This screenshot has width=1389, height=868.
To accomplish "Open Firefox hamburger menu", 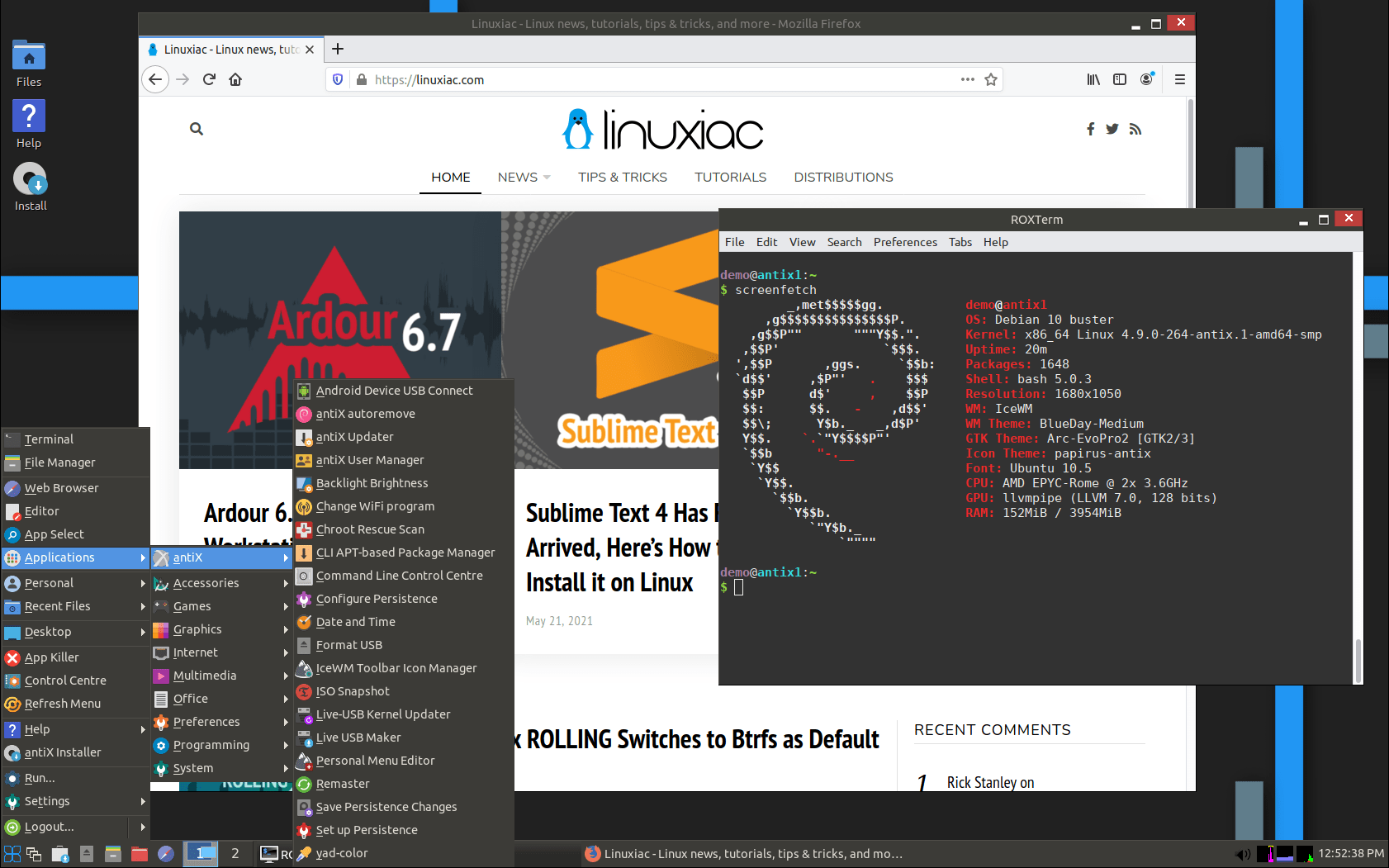I will coord(1180,79).
